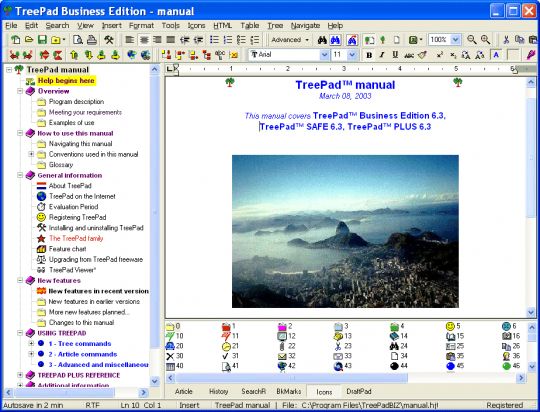Expand the TREEPAD PLUS REFERENCE node

click(x=20, y=375)
